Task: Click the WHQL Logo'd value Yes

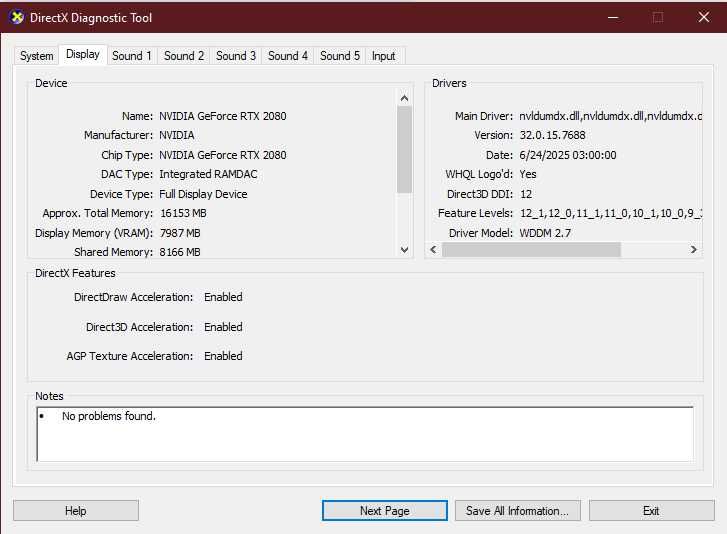Action: click(x=528, y=174)
